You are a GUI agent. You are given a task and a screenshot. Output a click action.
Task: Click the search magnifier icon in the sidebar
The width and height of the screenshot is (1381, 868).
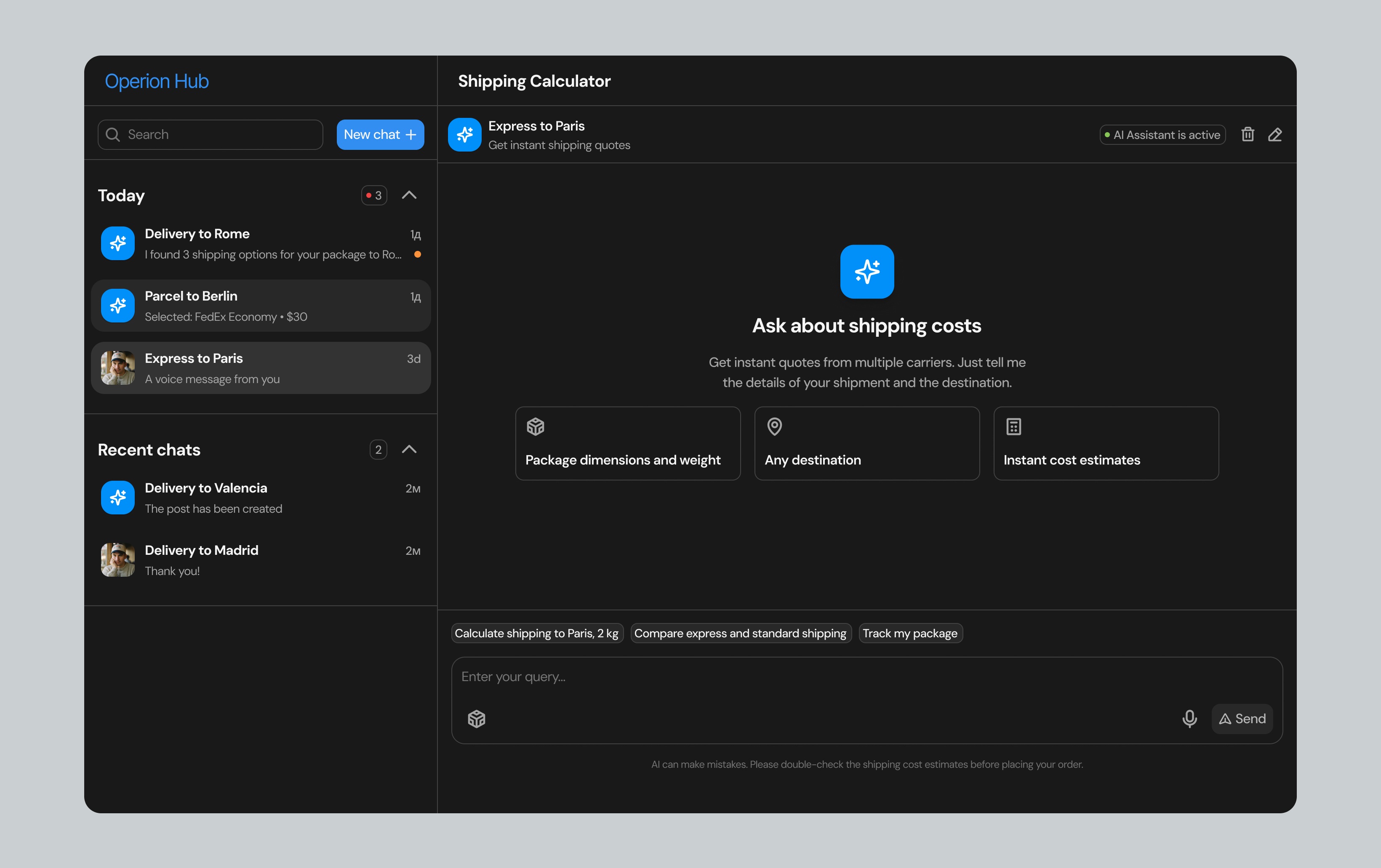pos(113,134)
